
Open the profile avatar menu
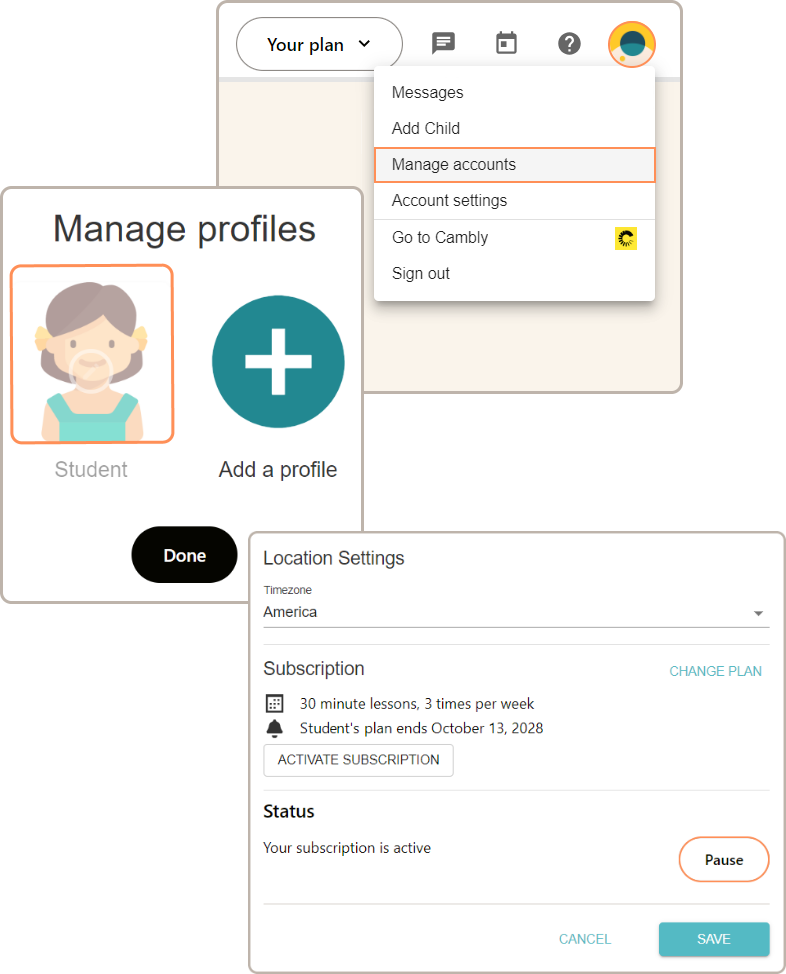pos(632,45)
